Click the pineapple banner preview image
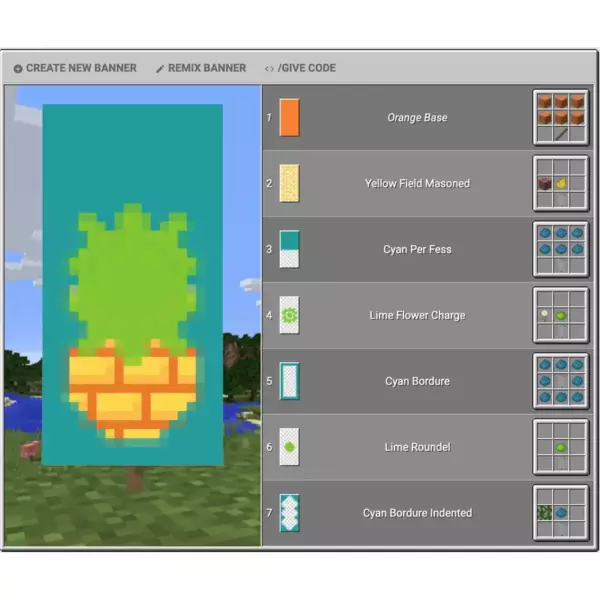Viewport: 600px width, 600px height. pyautogui.click(x=132, y=285)
